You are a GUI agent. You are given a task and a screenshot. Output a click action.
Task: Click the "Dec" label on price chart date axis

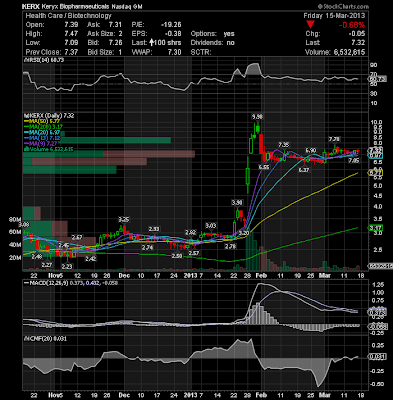click(x=124, y=276)
